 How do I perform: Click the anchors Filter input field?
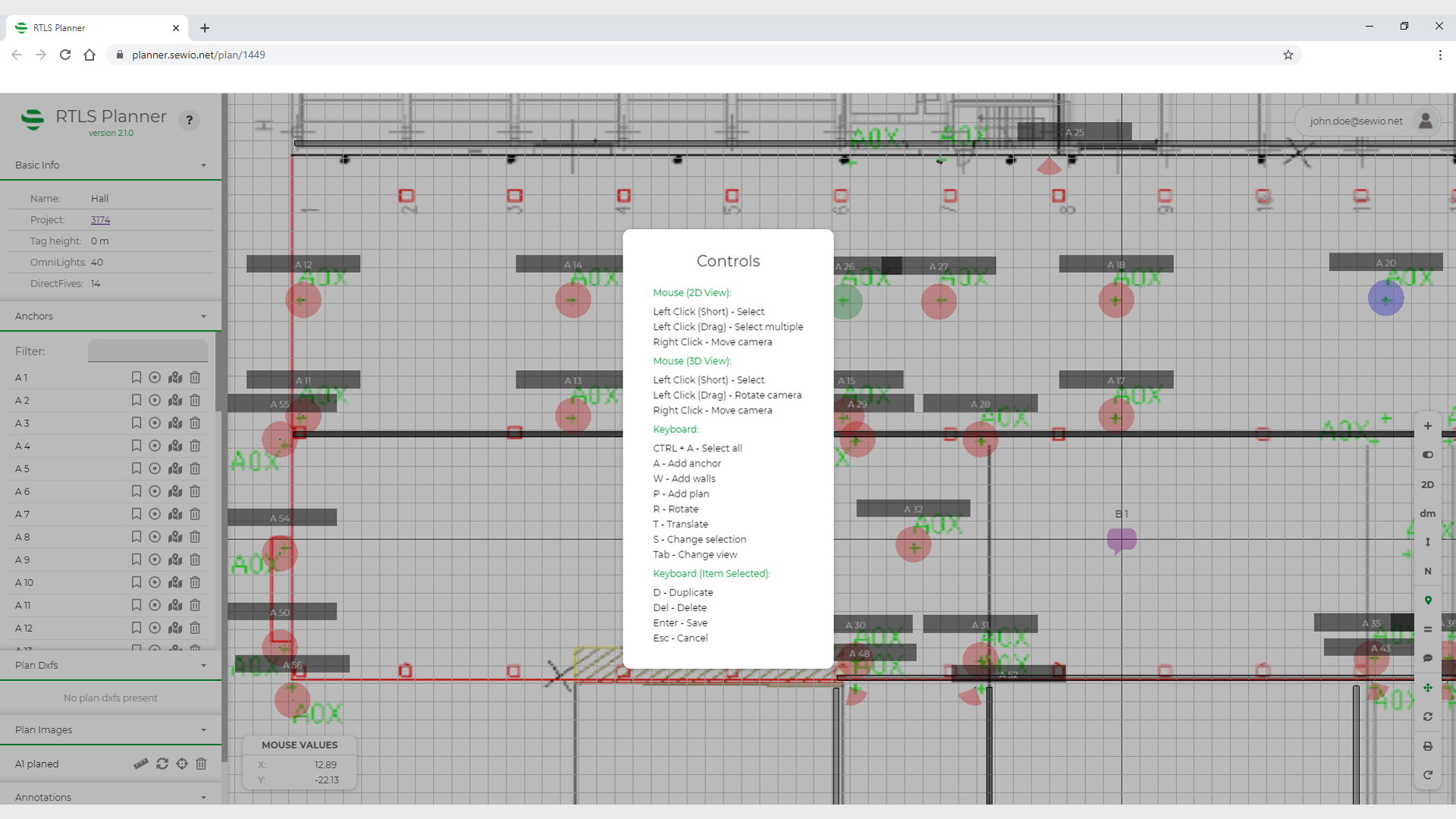[148, 351]
